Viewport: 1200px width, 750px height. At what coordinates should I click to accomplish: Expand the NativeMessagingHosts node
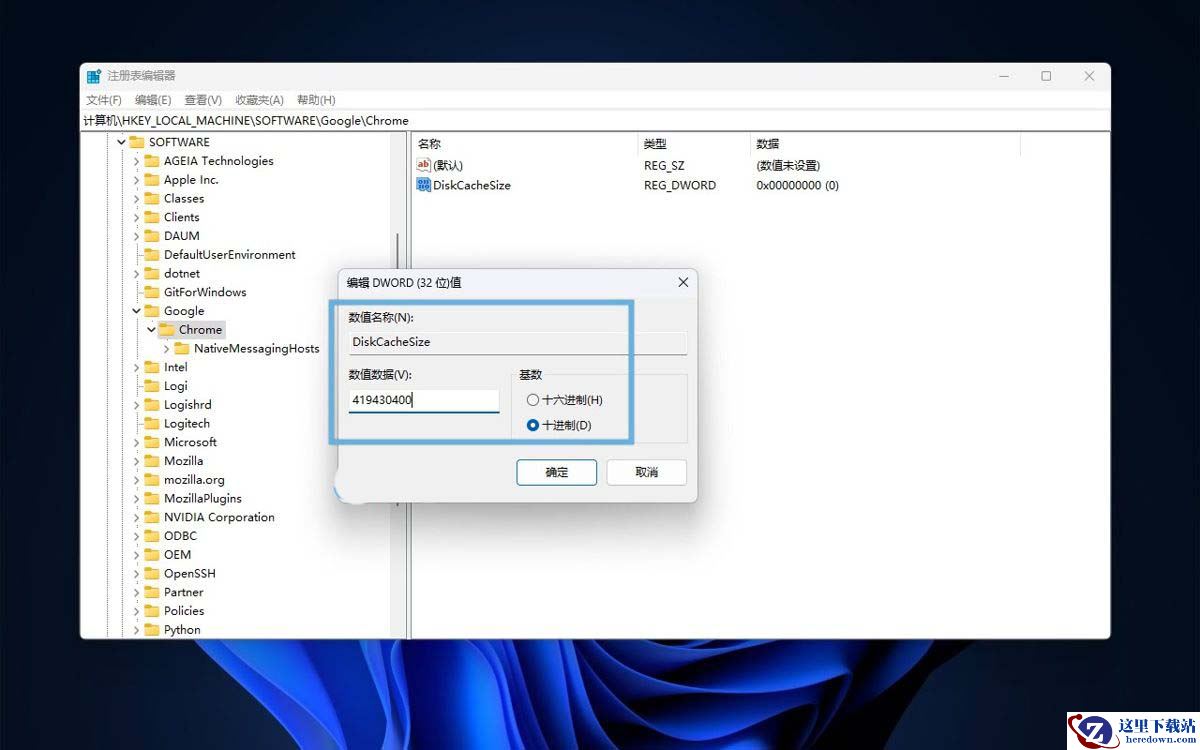(166, 348)
